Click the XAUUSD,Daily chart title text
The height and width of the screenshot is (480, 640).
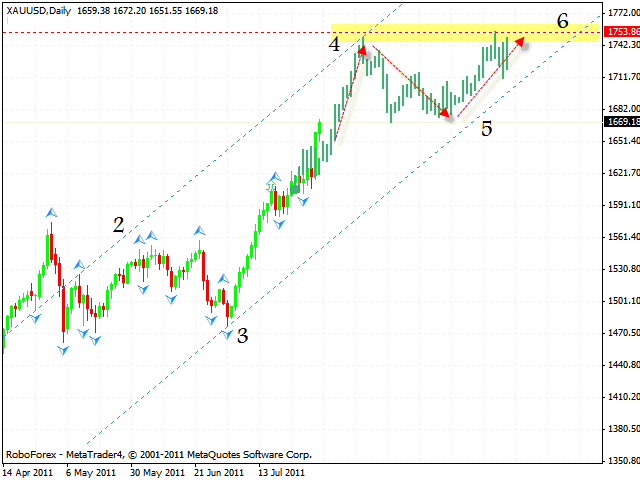pos(37,8)
